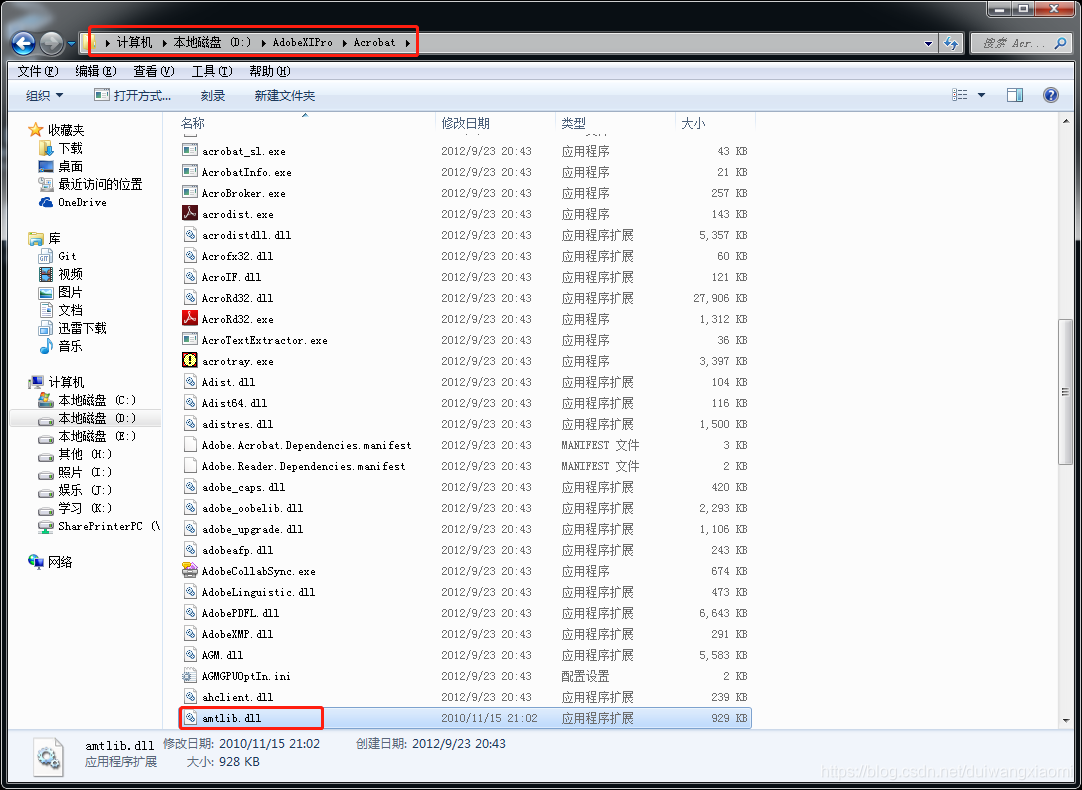The image size is (1082, 790).
Task: Click the AcroRd32.exe red Adobe icon
Action: point(190,319)
